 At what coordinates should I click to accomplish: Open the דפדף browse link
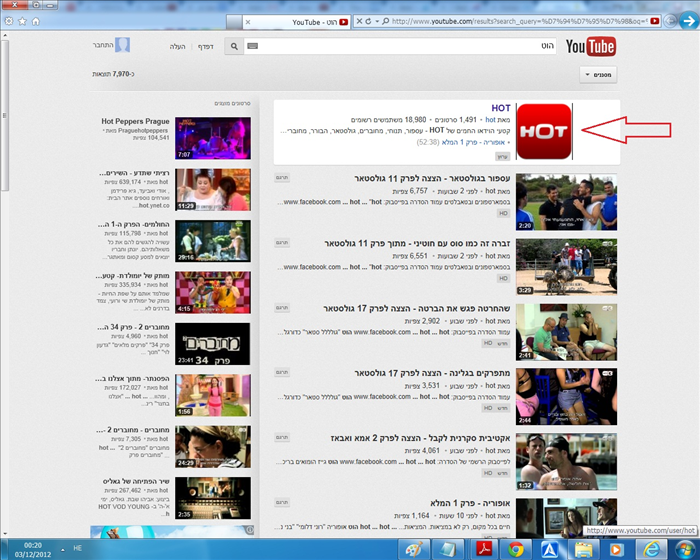pyautogui.click(x=205, y=46)
